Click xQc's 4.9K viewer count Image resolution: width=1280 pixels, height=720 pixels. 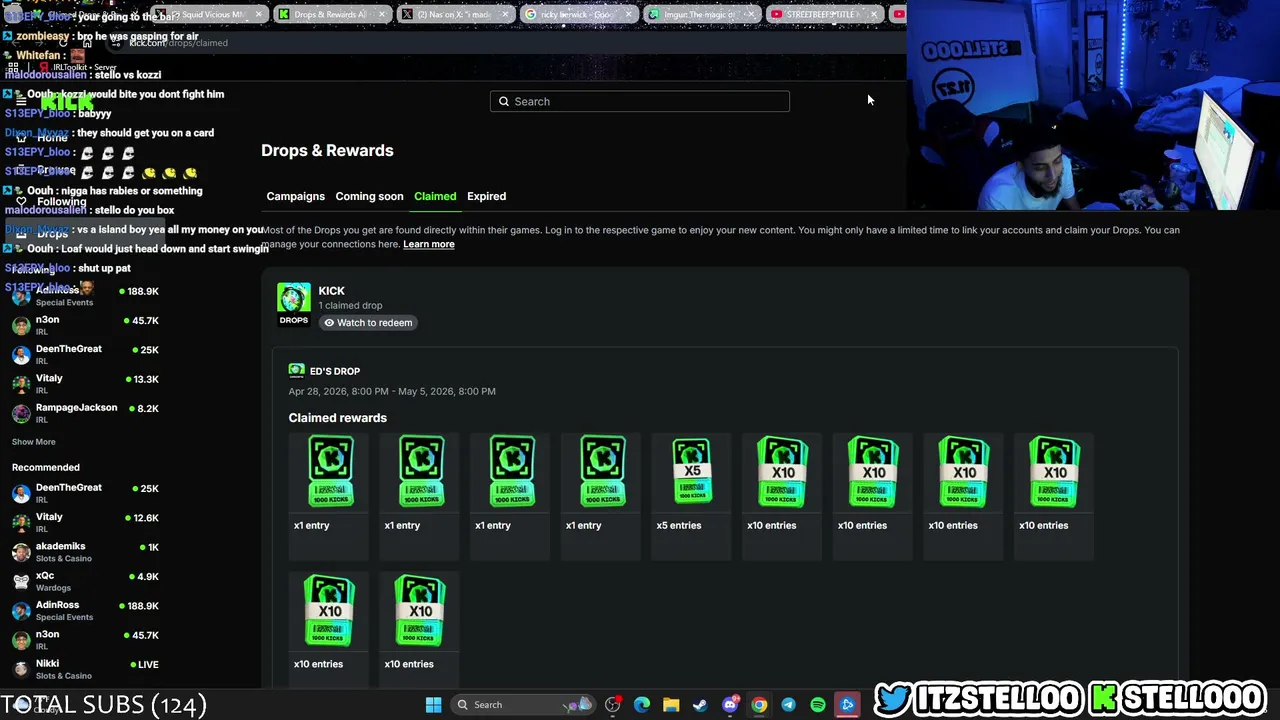[x=148, y=577]
